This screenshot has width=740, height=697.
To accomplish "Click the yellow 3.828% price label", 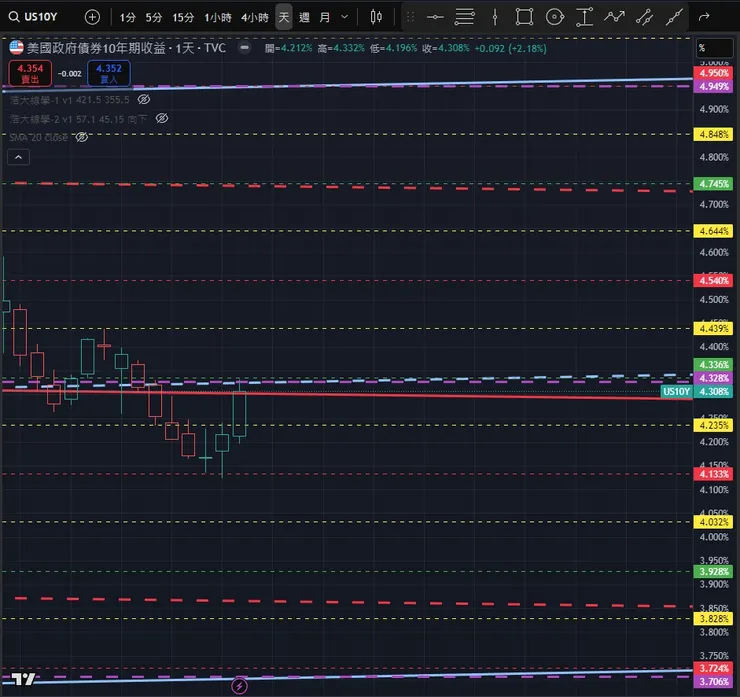I will [x=713, y=619].
